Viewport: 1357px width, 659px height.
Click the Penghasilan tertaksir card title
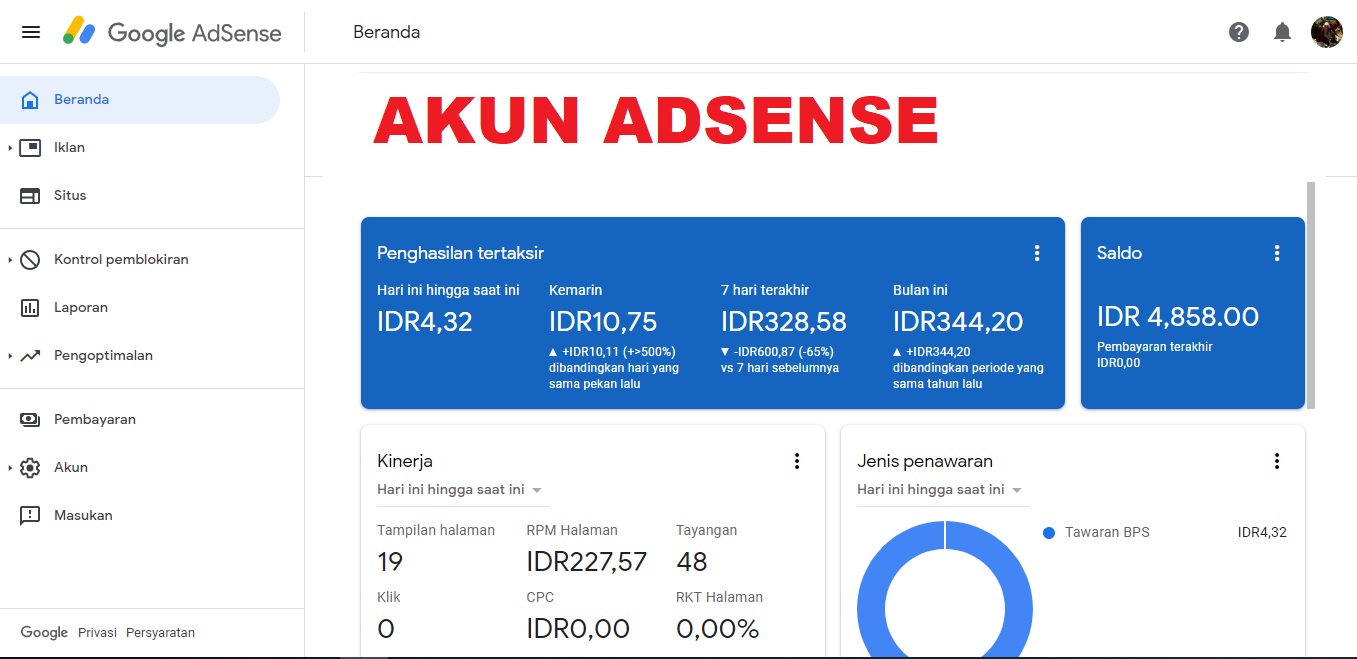460,253
